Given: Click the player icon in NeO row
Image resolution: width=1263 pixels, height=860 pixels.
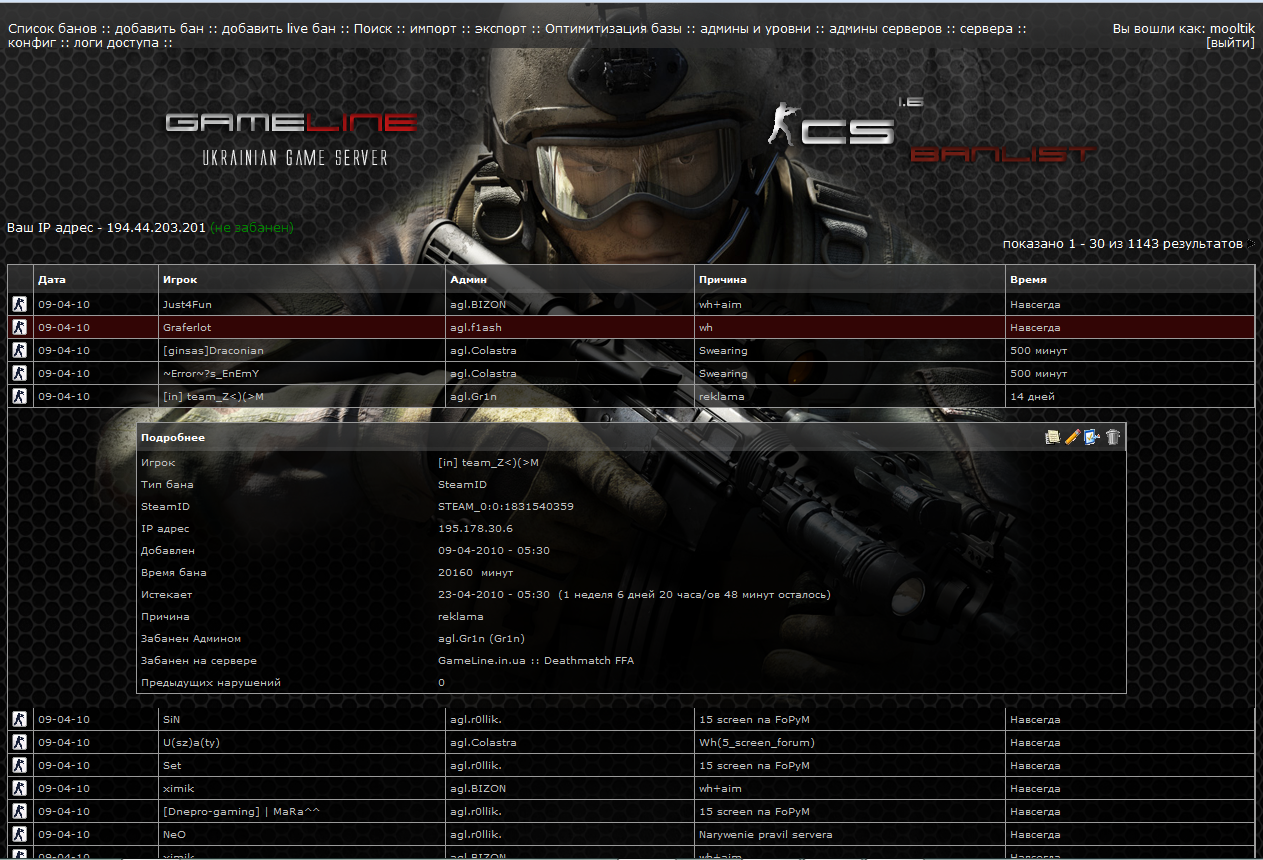Looking at the screenshot, I should 19,834.
